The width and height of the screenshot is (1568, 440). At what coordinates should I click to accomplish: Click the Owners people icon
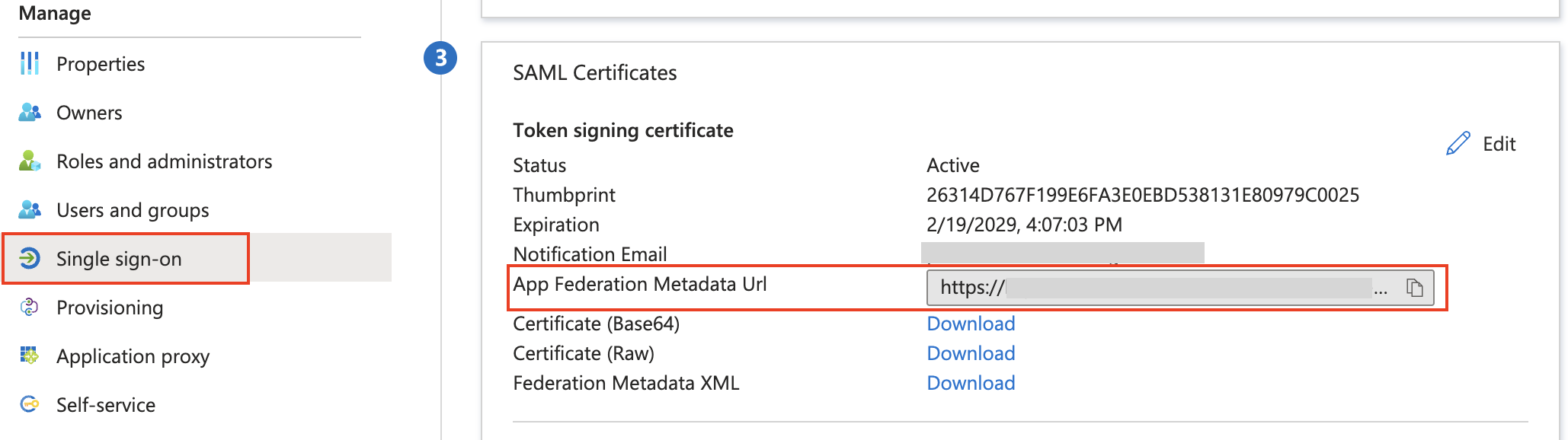tap(30, 113)
